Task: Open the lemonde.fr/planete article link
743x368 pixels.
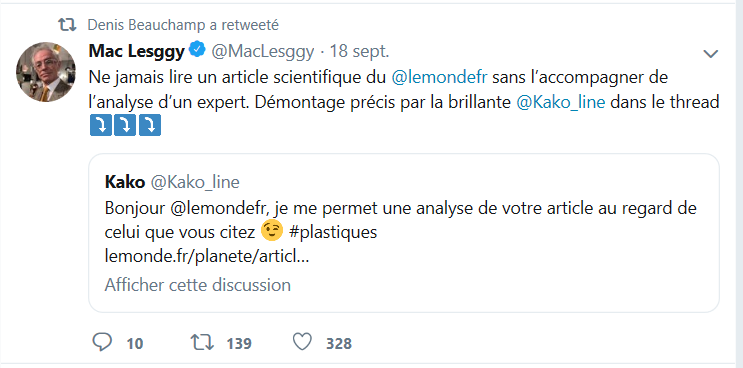Action: pyautogui.click(x=207, y=256)
